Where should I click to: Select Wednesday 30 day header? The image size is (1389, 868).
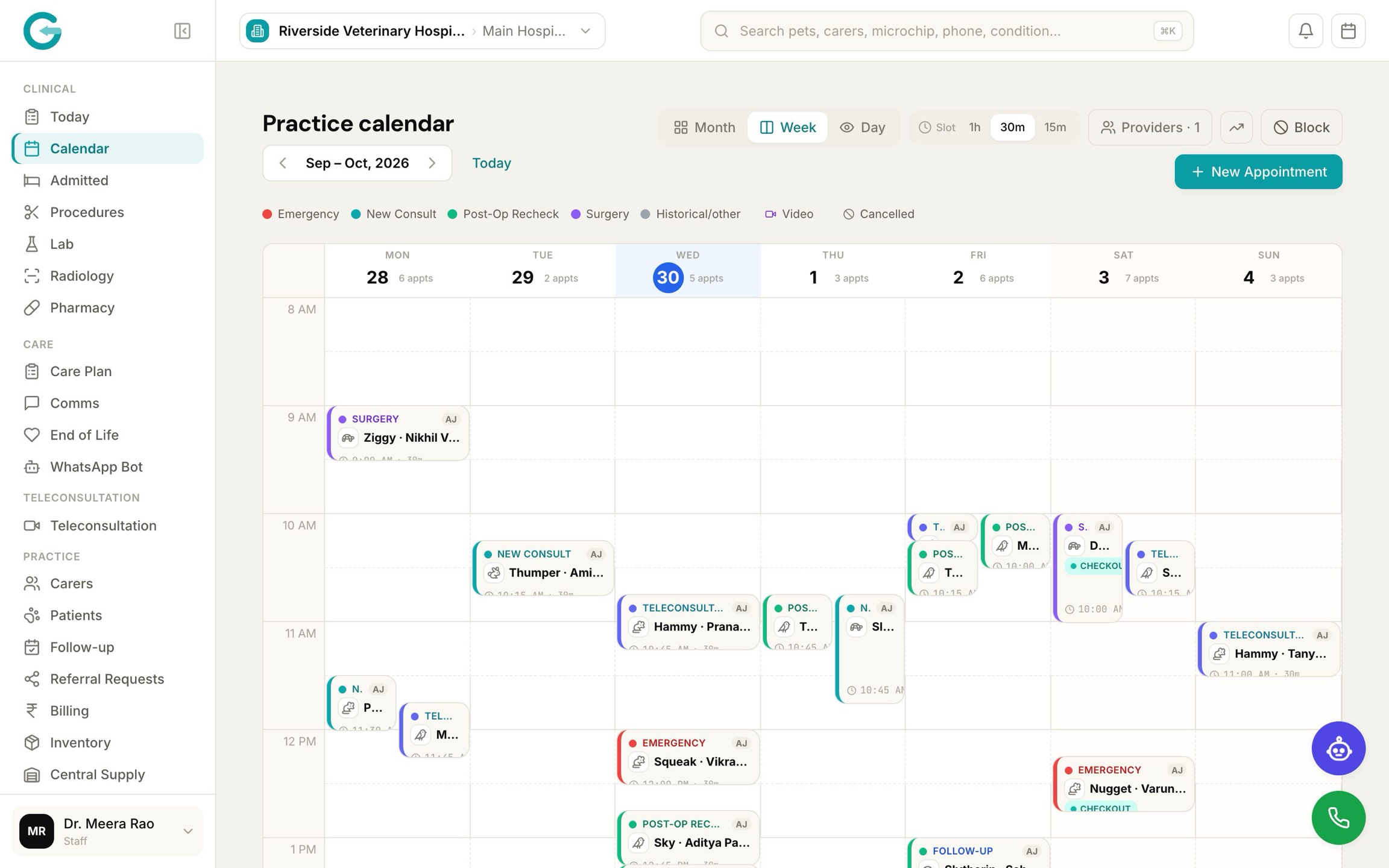click(688, 270)
